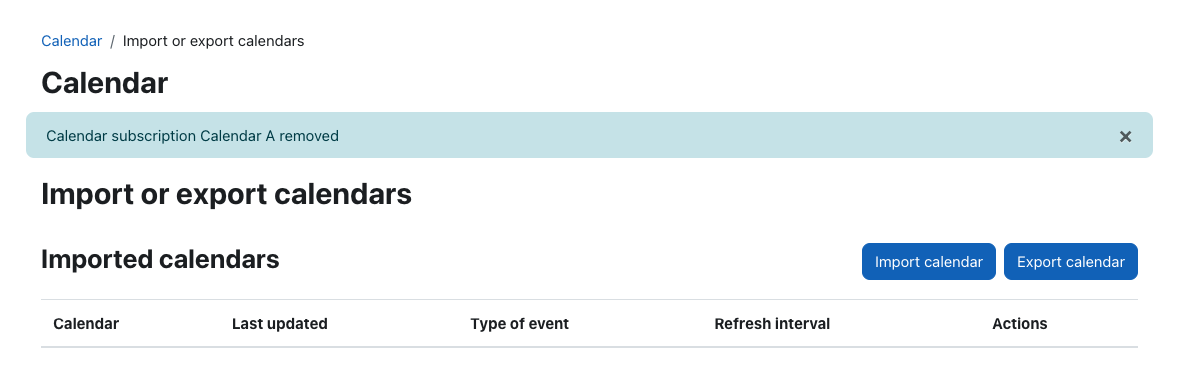Click the Type of event column header

coord(519,324)
